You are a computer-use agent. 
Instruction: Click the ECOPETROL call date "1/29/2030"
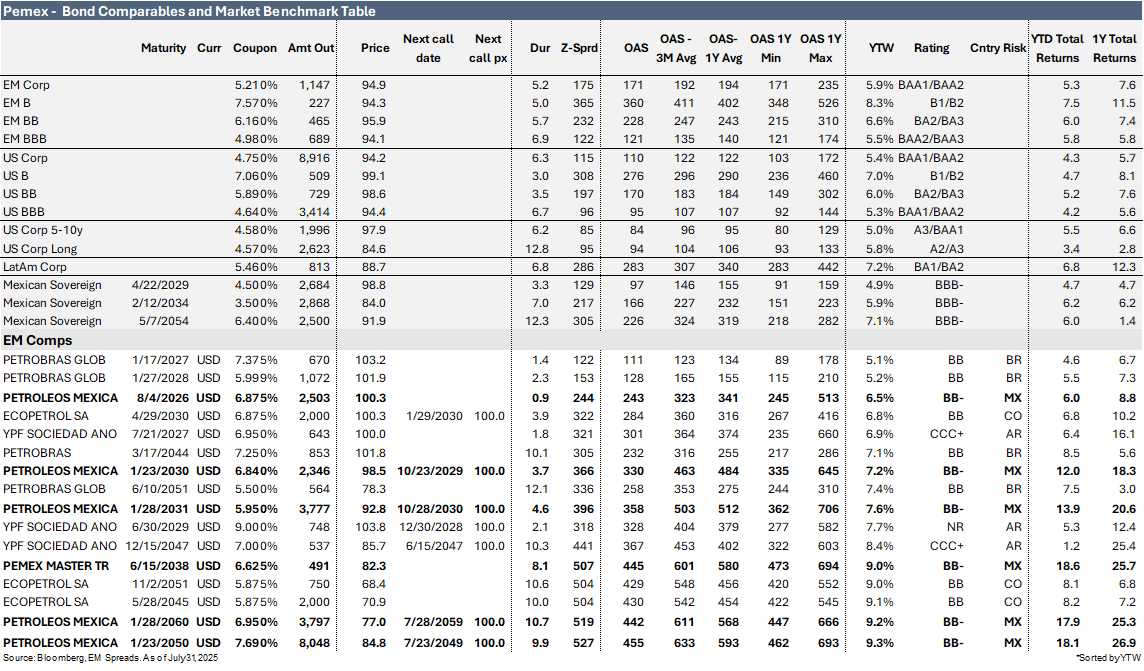point(434,416)
